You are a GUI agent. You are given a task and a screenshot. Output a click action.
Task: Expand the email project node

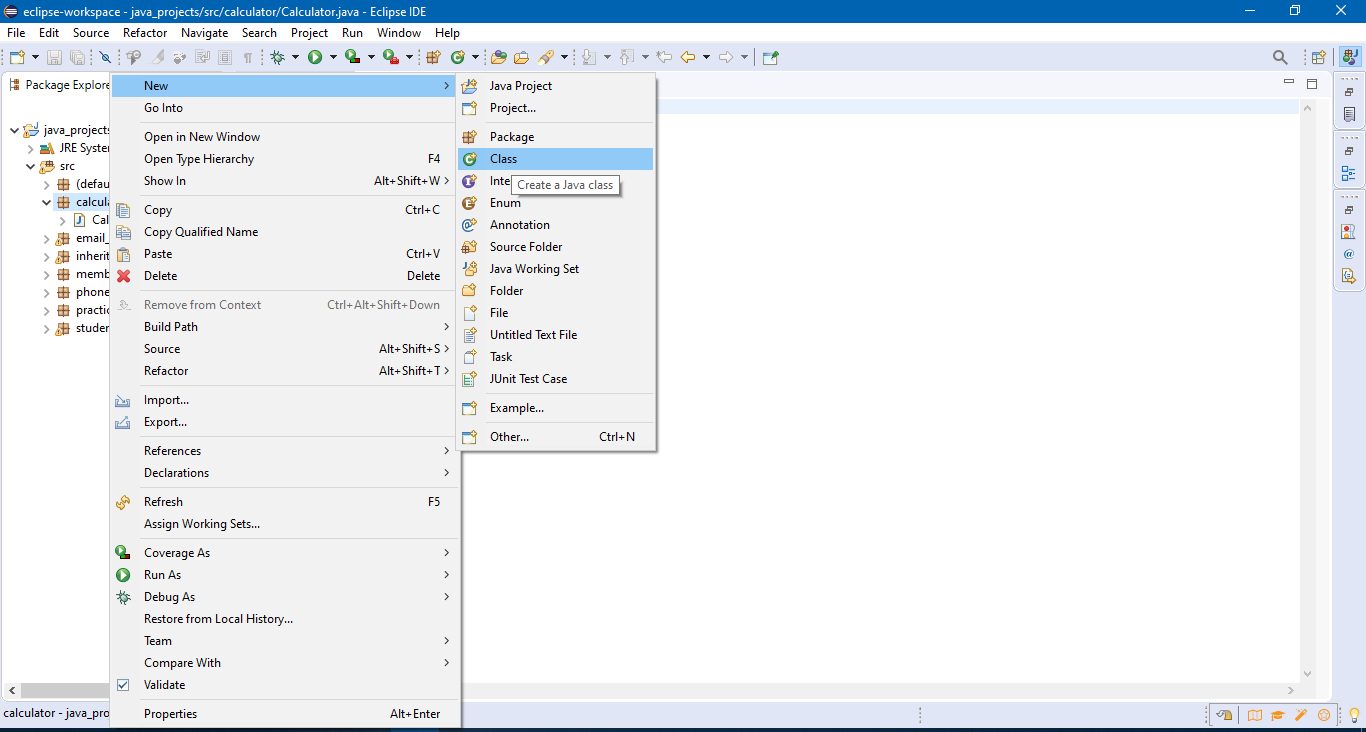(x=46, y=237)
